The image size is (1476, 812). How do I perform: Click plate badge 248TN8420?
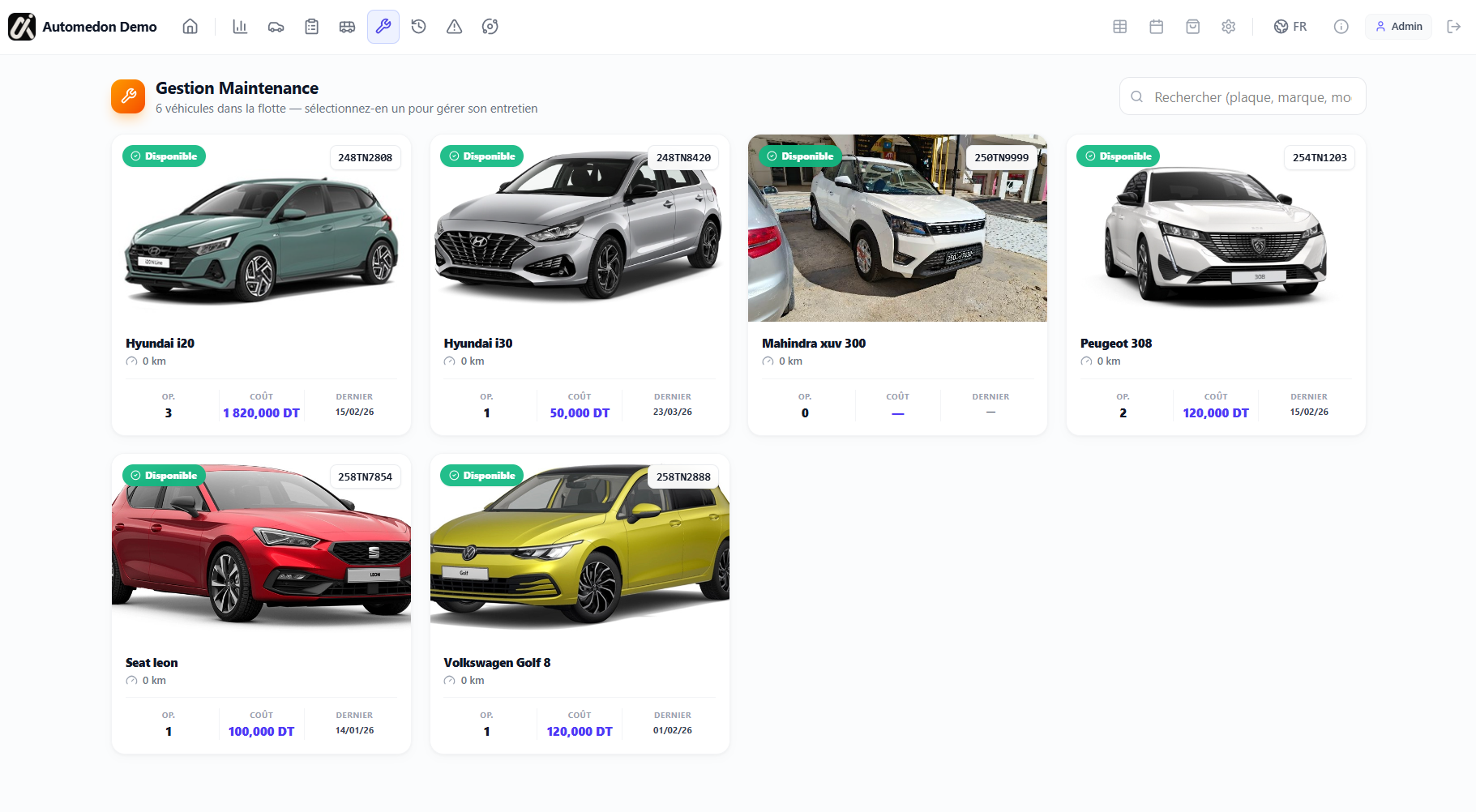coord(683,157)
